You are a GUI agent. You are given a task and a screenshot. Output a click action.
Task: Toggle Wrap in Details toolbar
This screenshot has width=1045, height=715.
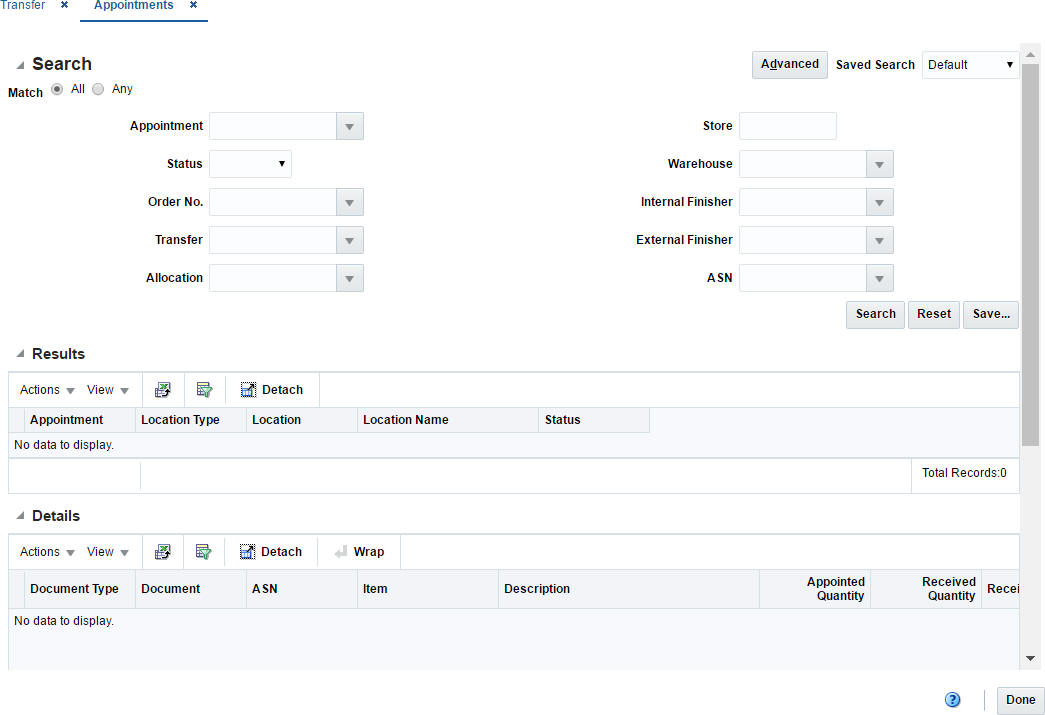(359, 552)
